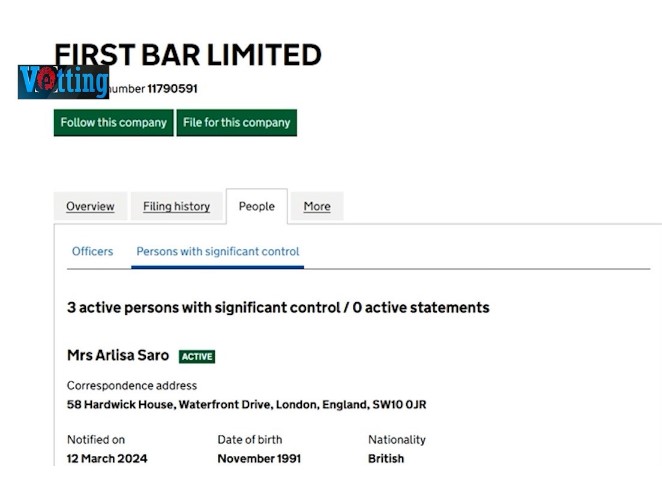This screenshot has width=662, height=491.
Task: Click the Nationality field label
Action: (397, 440)
